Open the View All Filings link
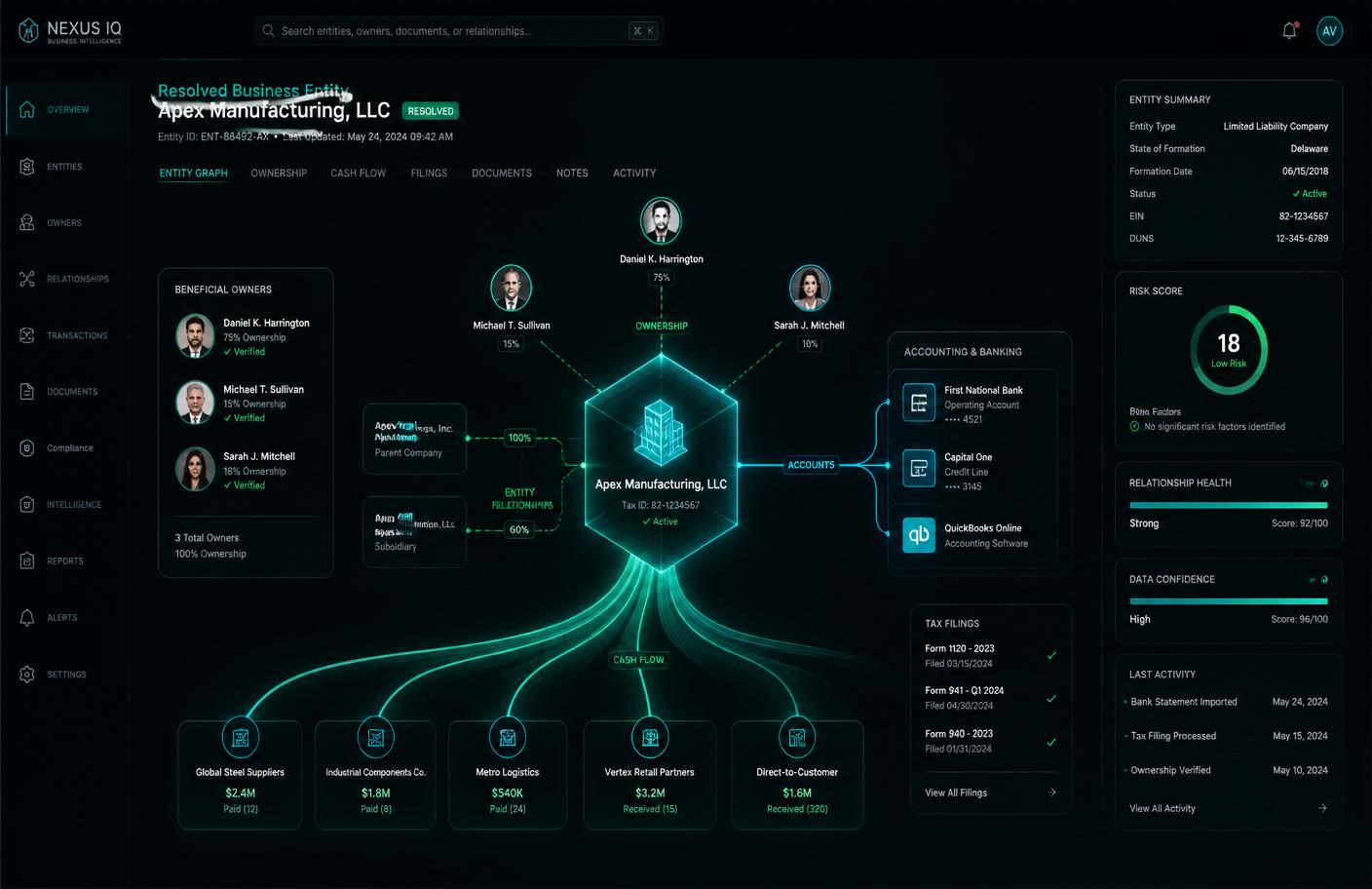The image size is (1372, 889). click(x=956, y=792)
